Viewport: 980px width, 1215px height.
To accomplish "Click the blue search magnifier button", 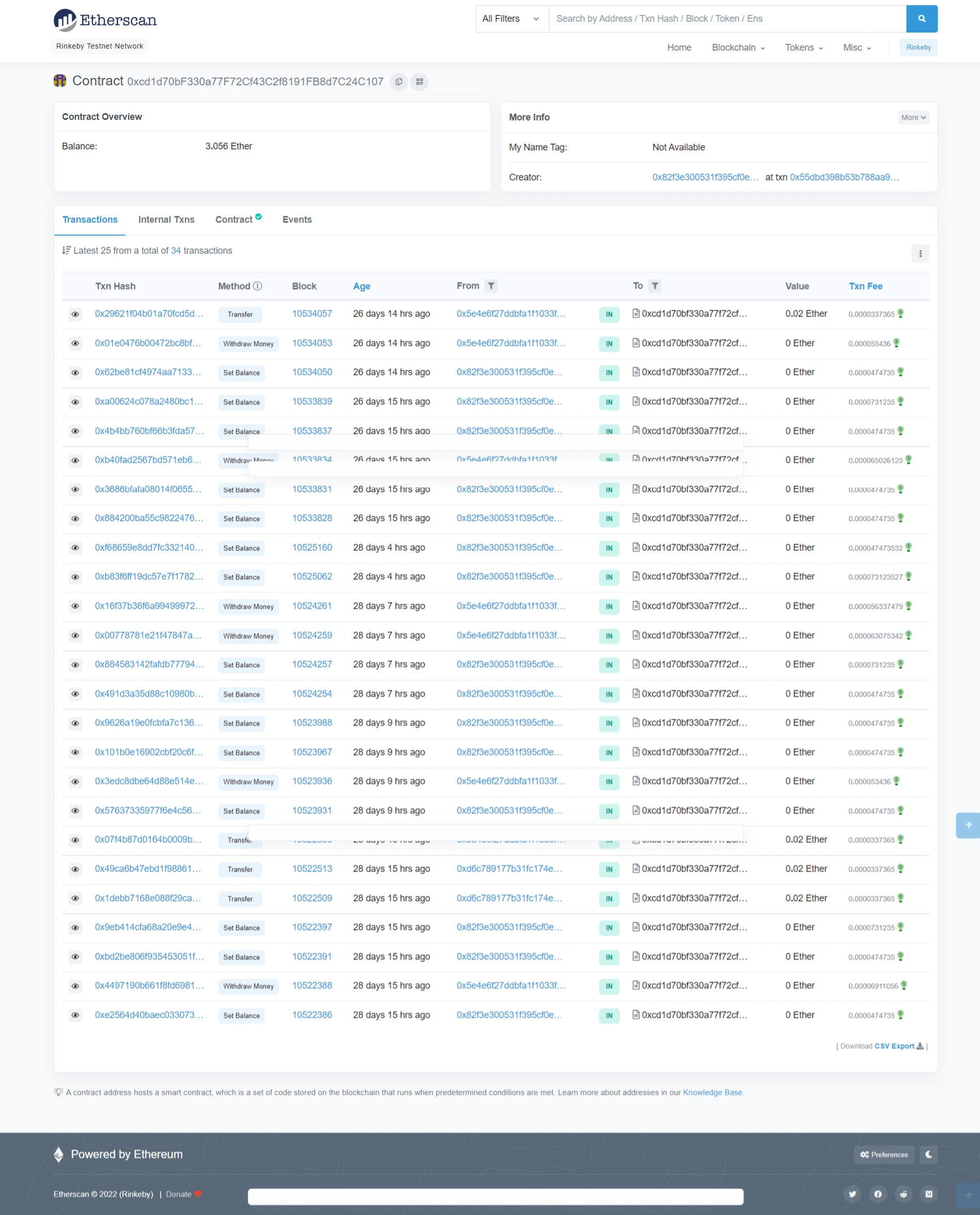I will click(x=921, y=19).
